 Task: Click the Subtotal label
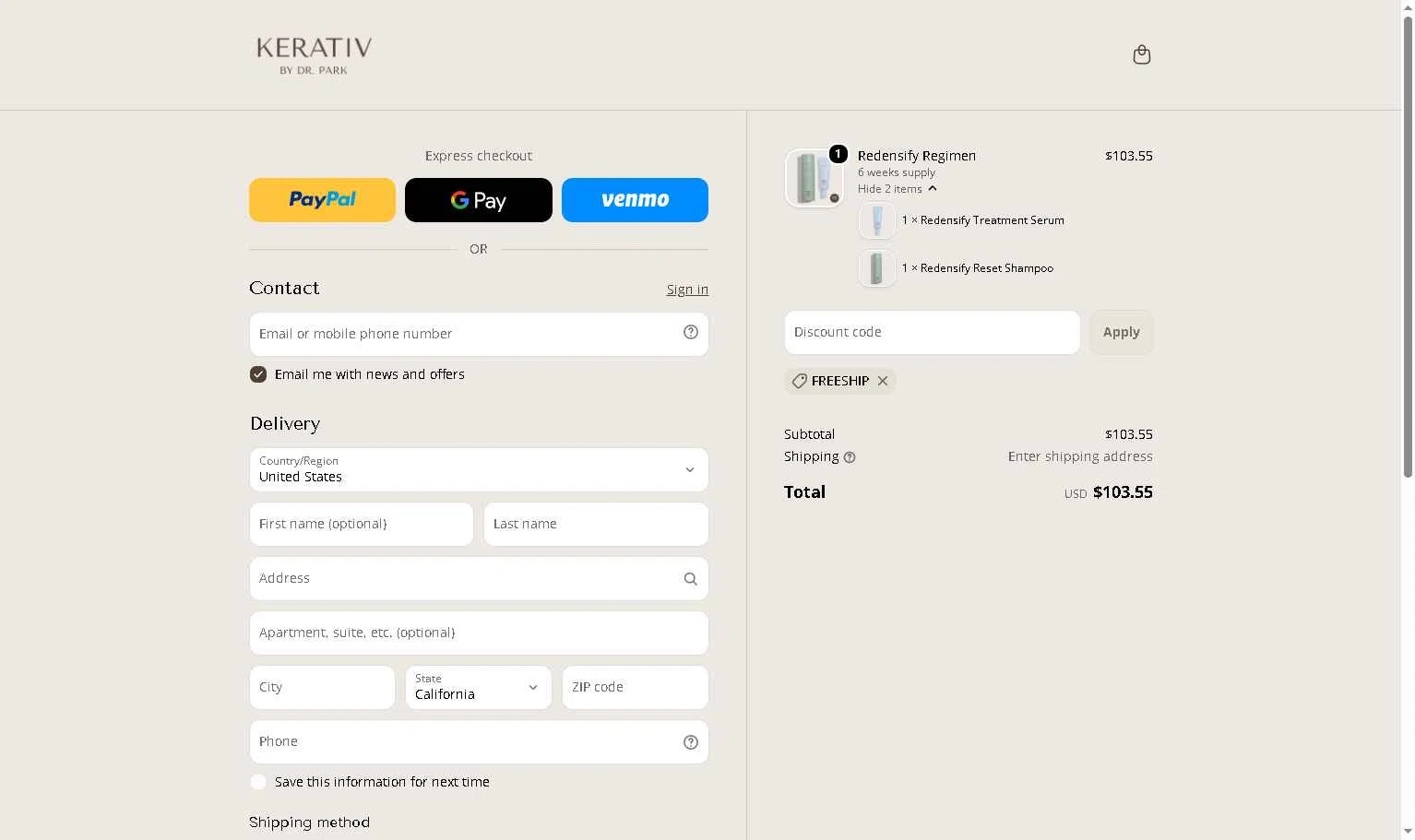(x=809, y=434)
